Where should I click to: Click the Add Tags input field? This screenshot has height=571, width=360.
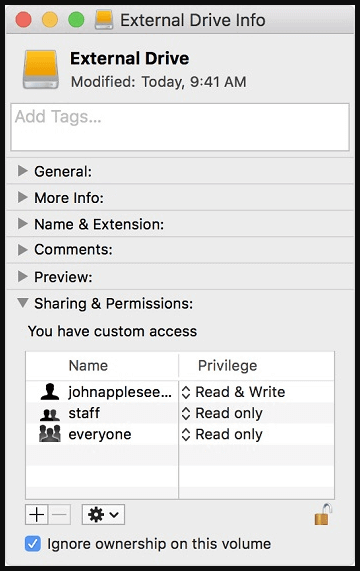coord(180,127)
